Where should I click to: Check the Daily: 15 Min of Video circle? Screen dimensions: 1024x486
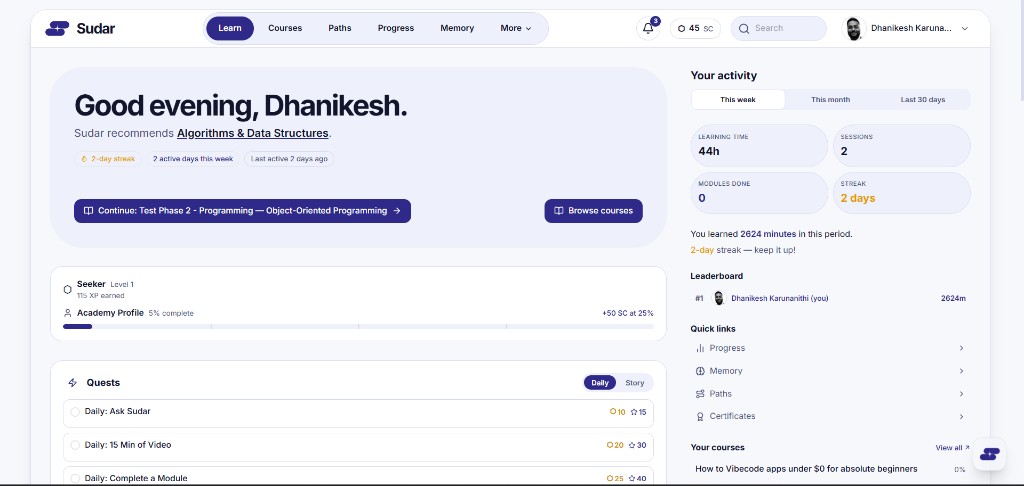coord(75,445)
